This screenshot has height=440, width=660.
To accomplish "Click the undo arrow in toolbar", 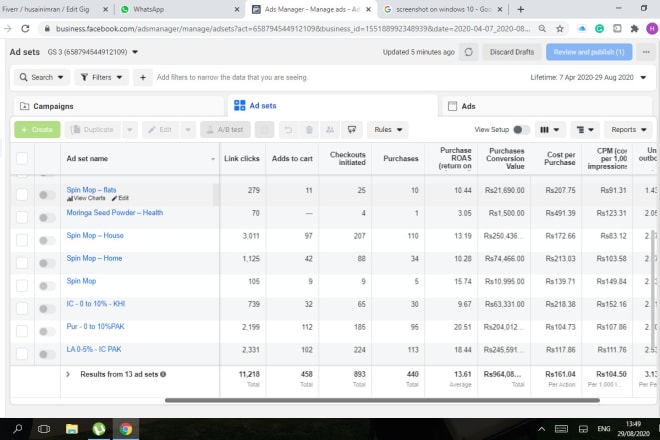I will (x=288, y=130).
